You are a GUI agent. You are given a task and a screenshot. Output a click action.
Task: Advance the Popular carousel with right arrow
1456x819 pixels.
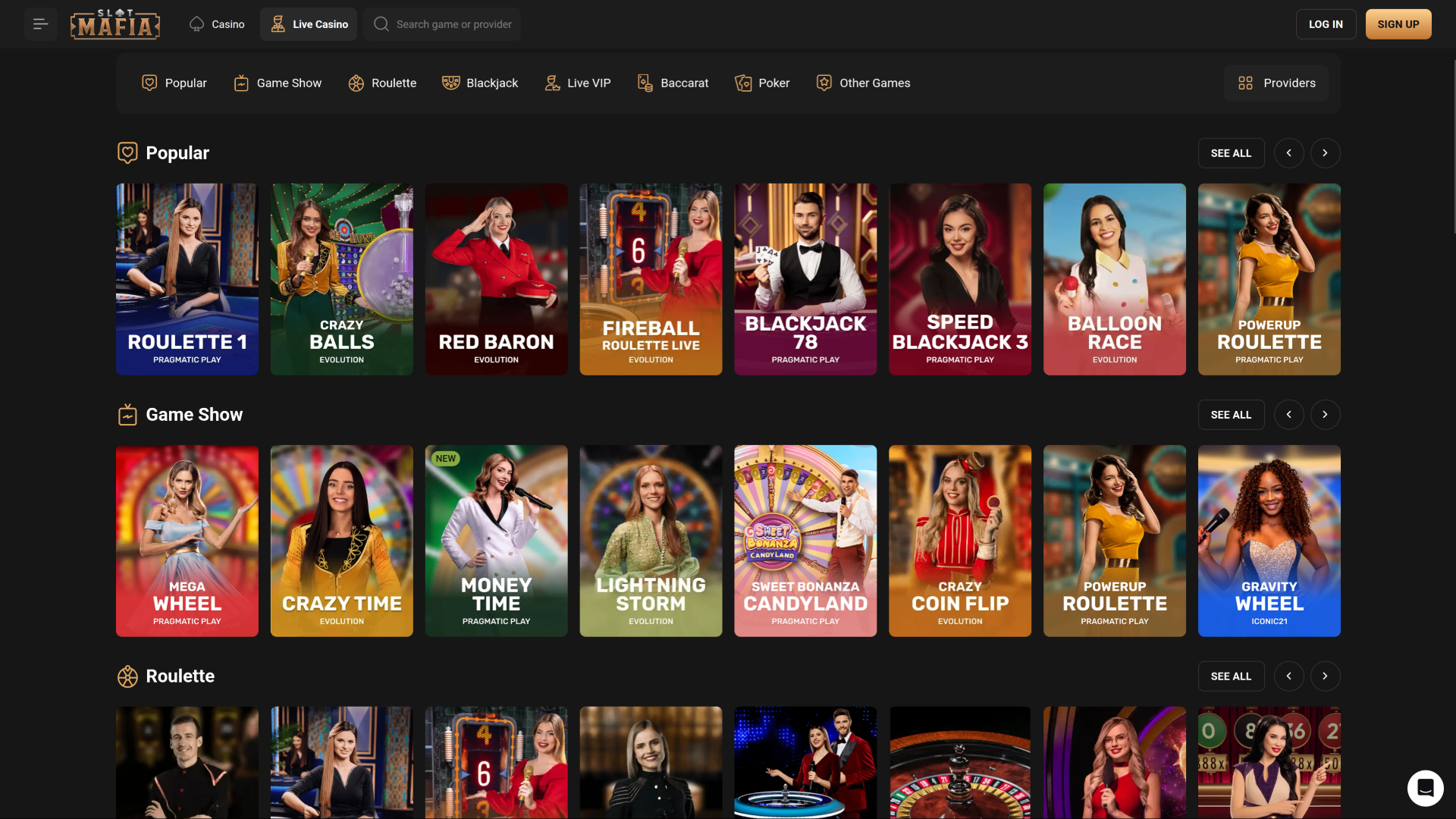click(1325, 152)
